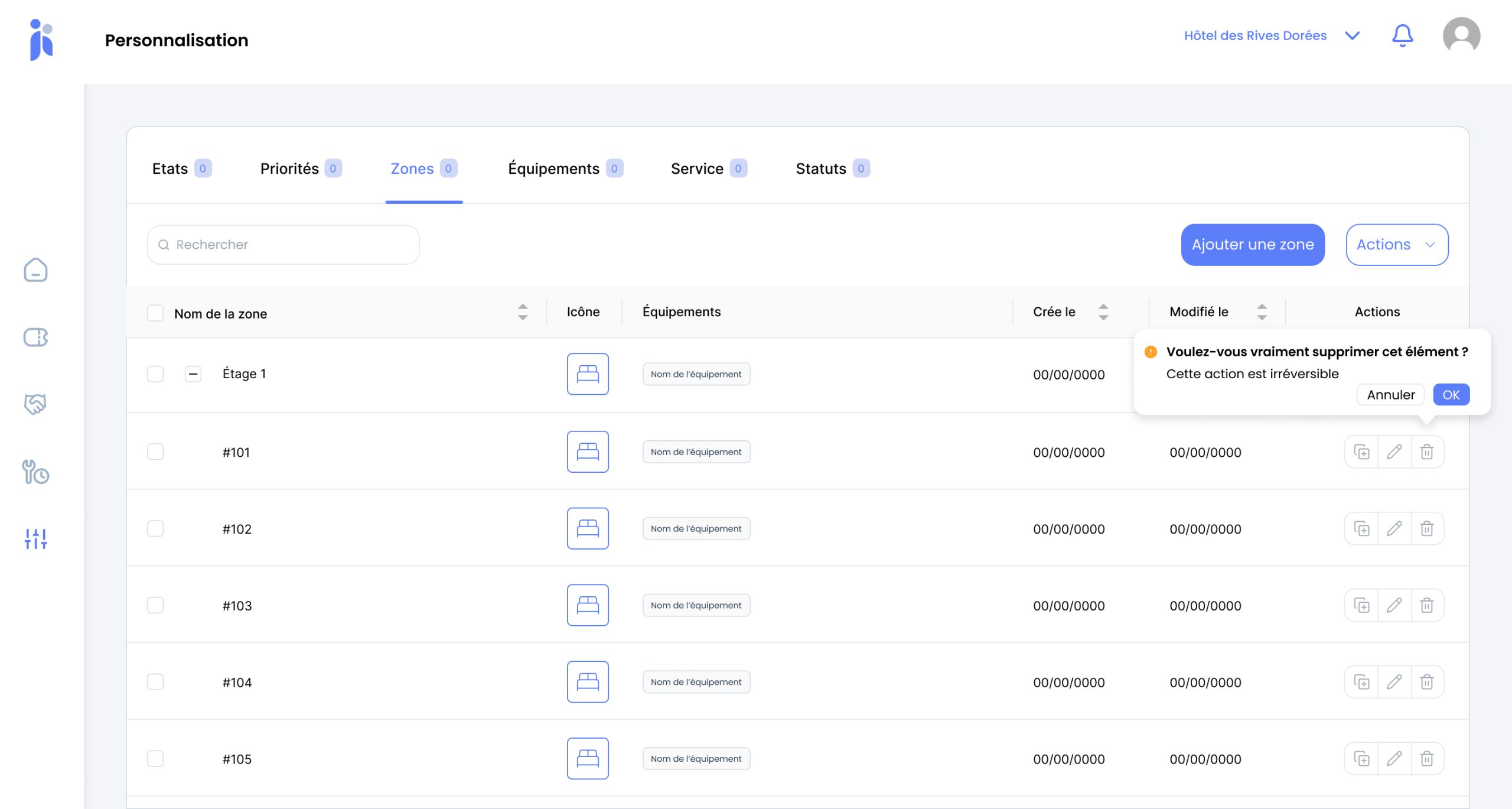
Task: Click the notification bell icon
Action: [1402, 36]
